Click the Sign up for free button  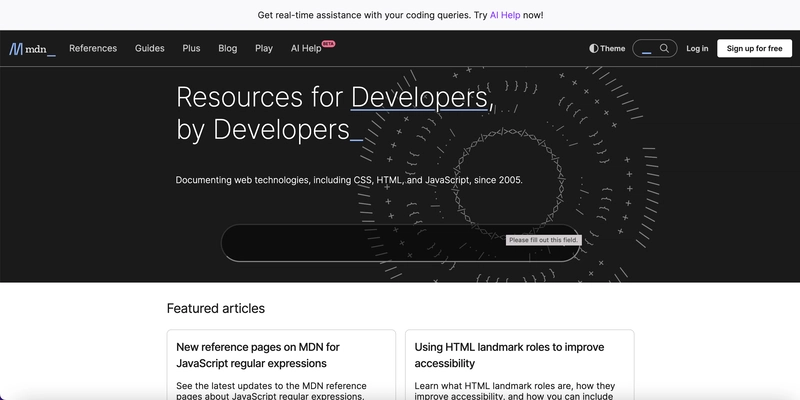pos(754,48)
